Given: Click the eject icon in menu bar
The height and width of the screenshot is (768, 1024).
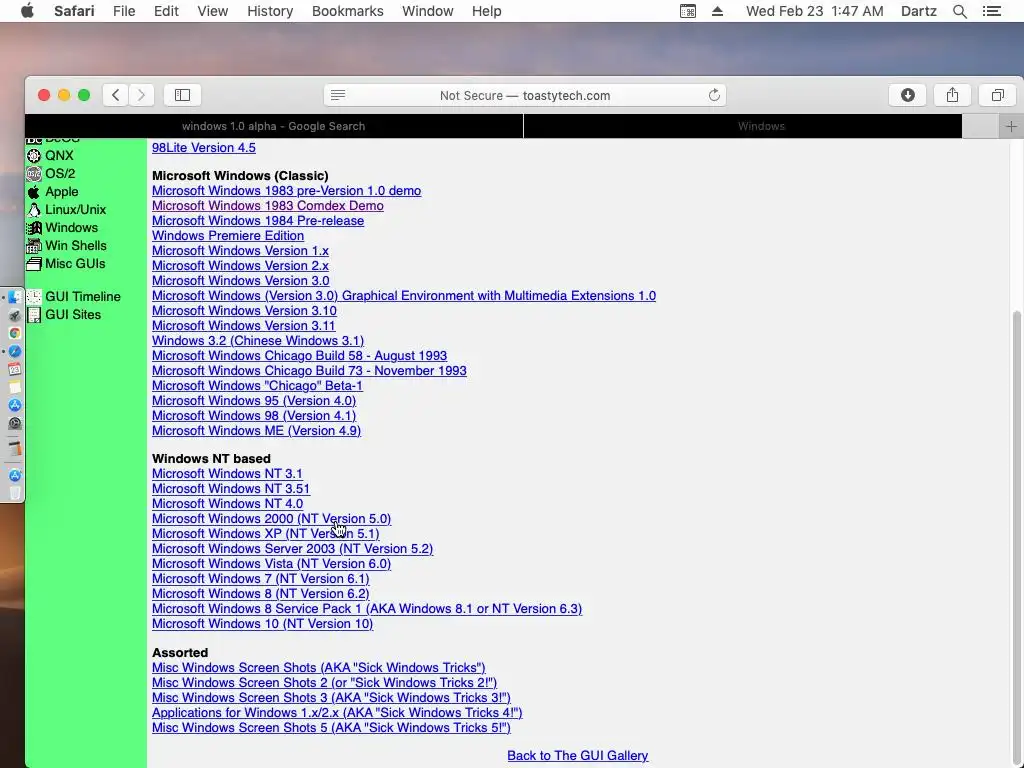Looking at the screenshot, I should (717, 11).
